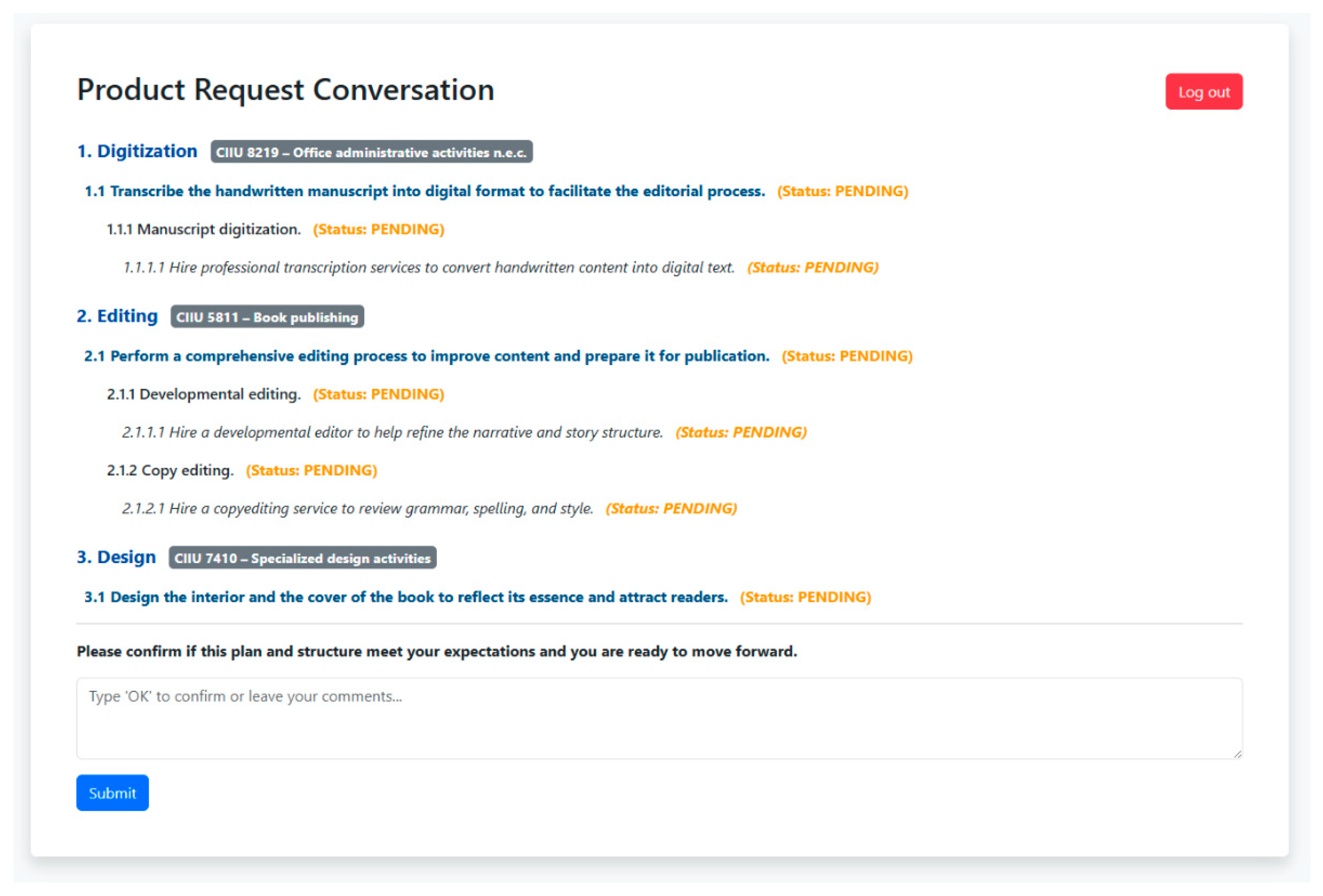
Task: Select task 2.1.1.1 Hire a developmental editor
Action: coord(392,433)
